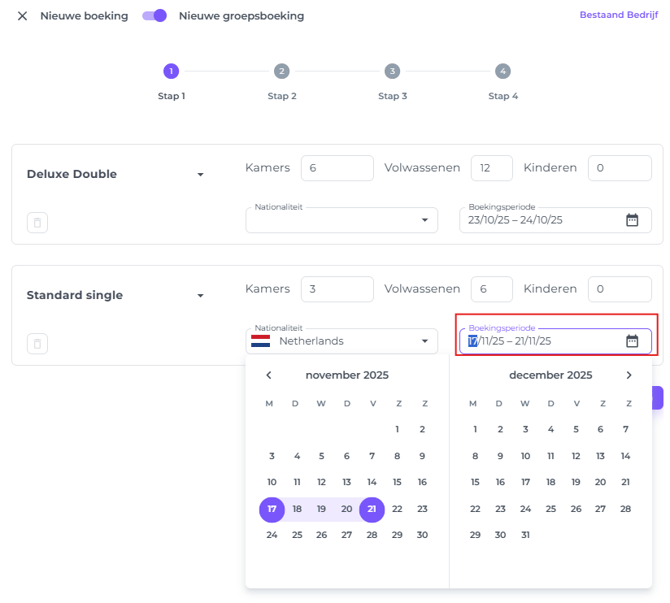Go to previous month in calendar
Screen dimensions: 670x603
click(x=269, y=376)
